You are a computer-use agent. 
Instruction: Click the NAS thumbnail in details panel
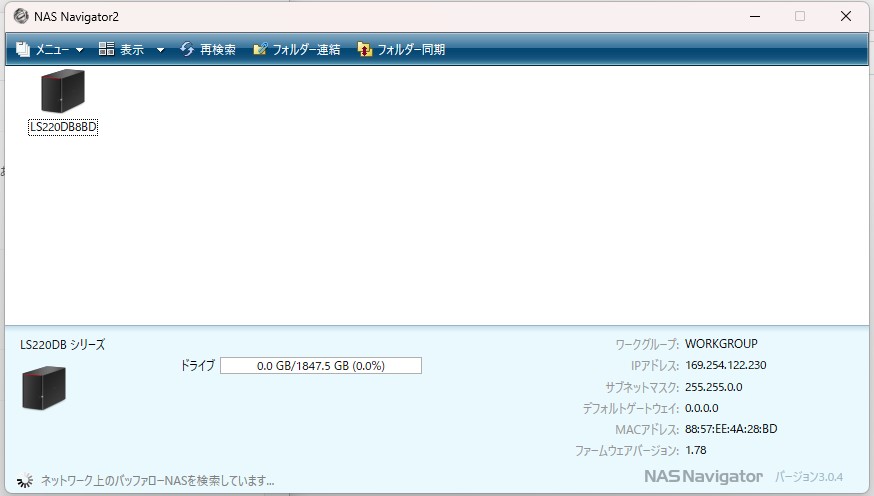pyautogui.click(x=44, y=388)
